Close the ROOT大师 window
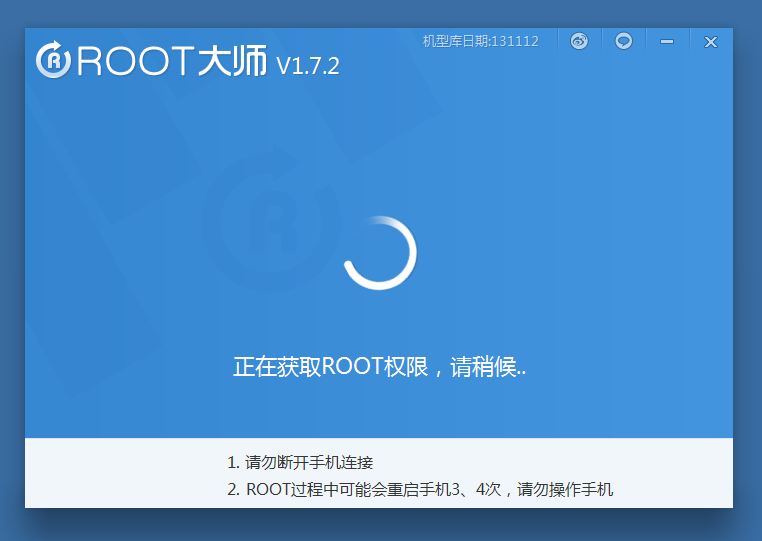The width and height of the screenshot is (762, 541). pos(711,42)
